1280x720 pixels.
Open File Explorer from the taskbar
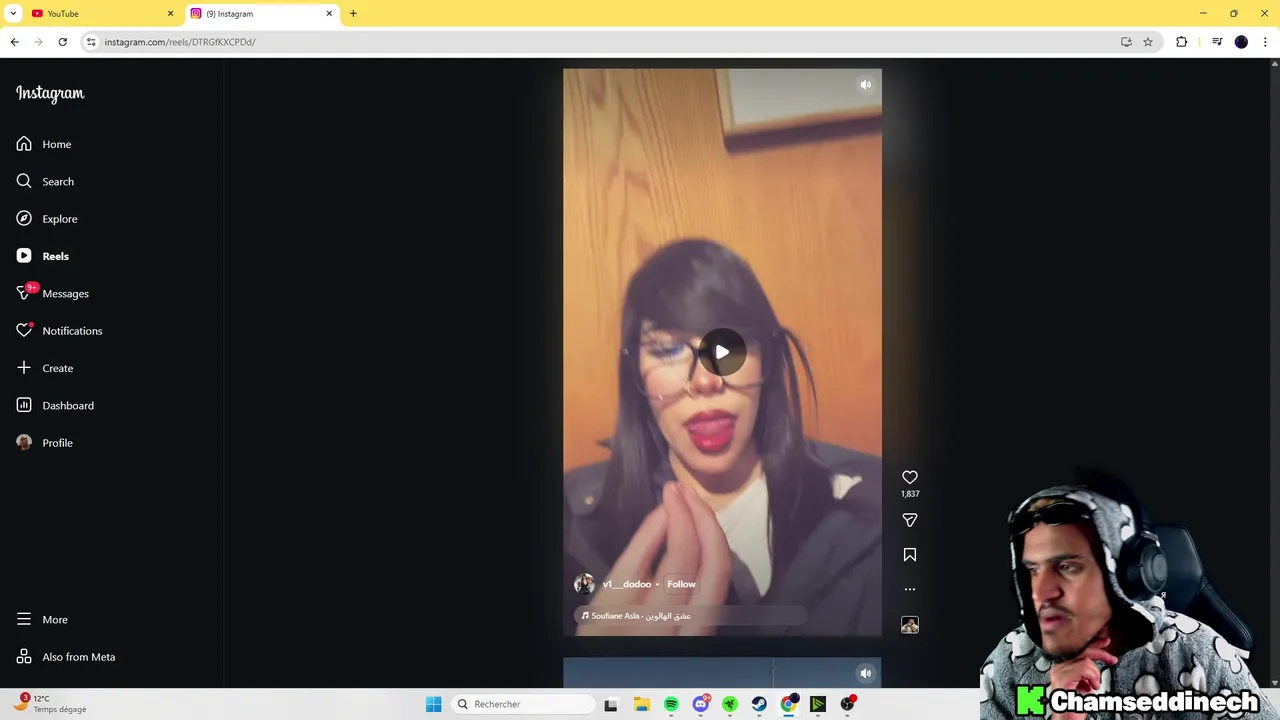[641, 704]
